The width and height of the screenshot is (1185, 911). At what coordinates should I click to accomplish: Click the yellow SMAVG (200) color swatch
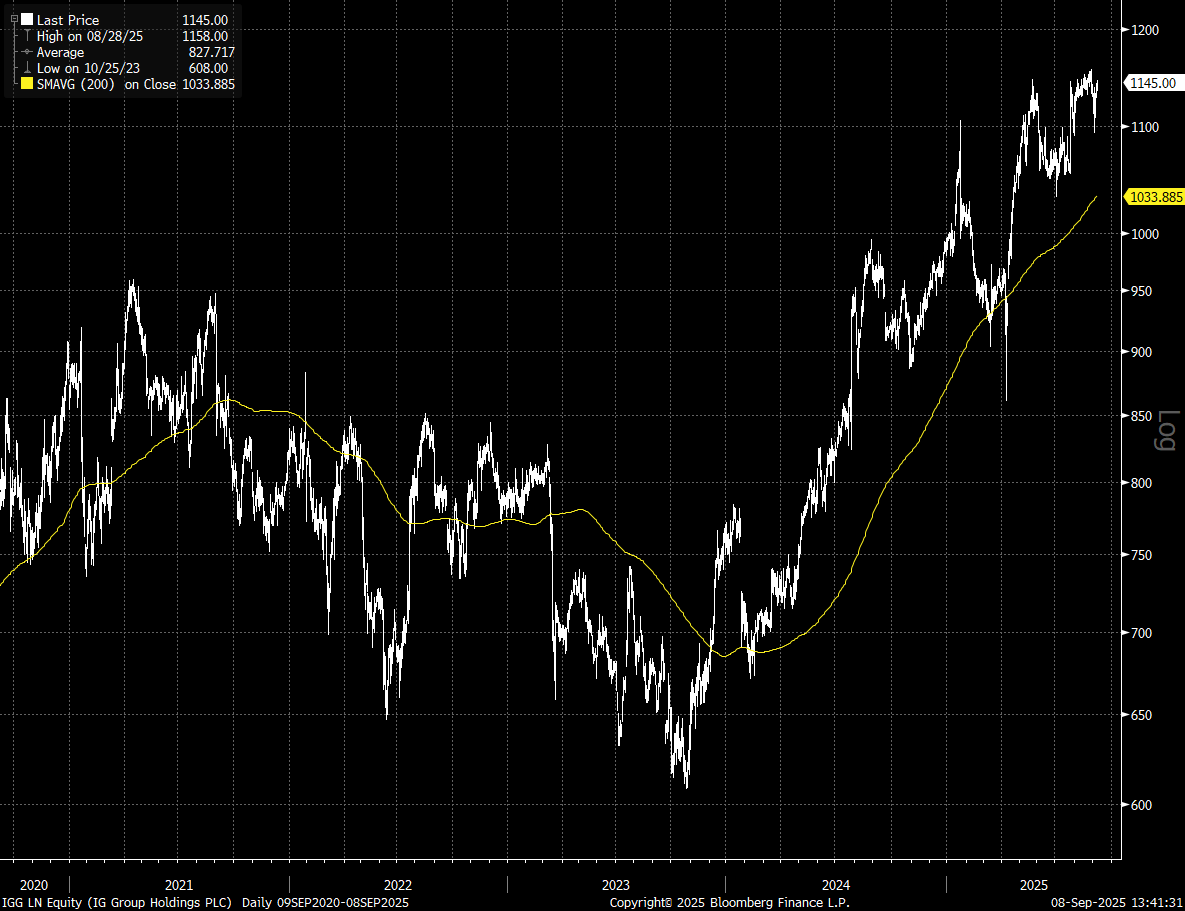click(x=27, y=84)
